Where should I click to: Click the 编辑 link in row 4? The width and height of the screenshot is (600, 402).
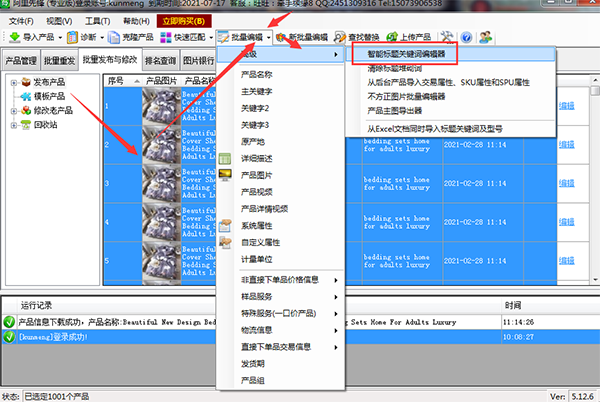(x=566, y=222)
